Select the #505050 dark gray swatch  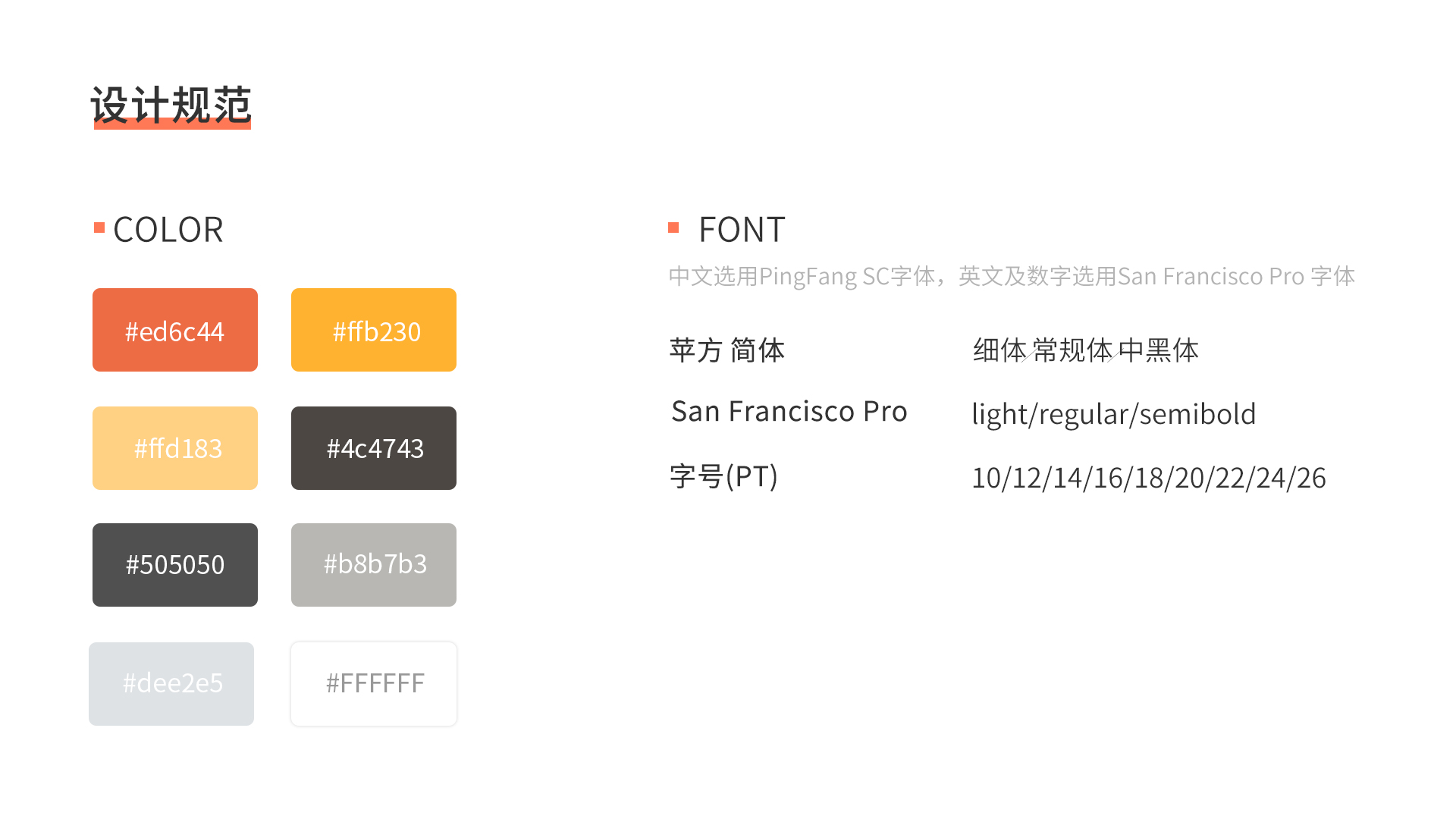click(175, 565)
